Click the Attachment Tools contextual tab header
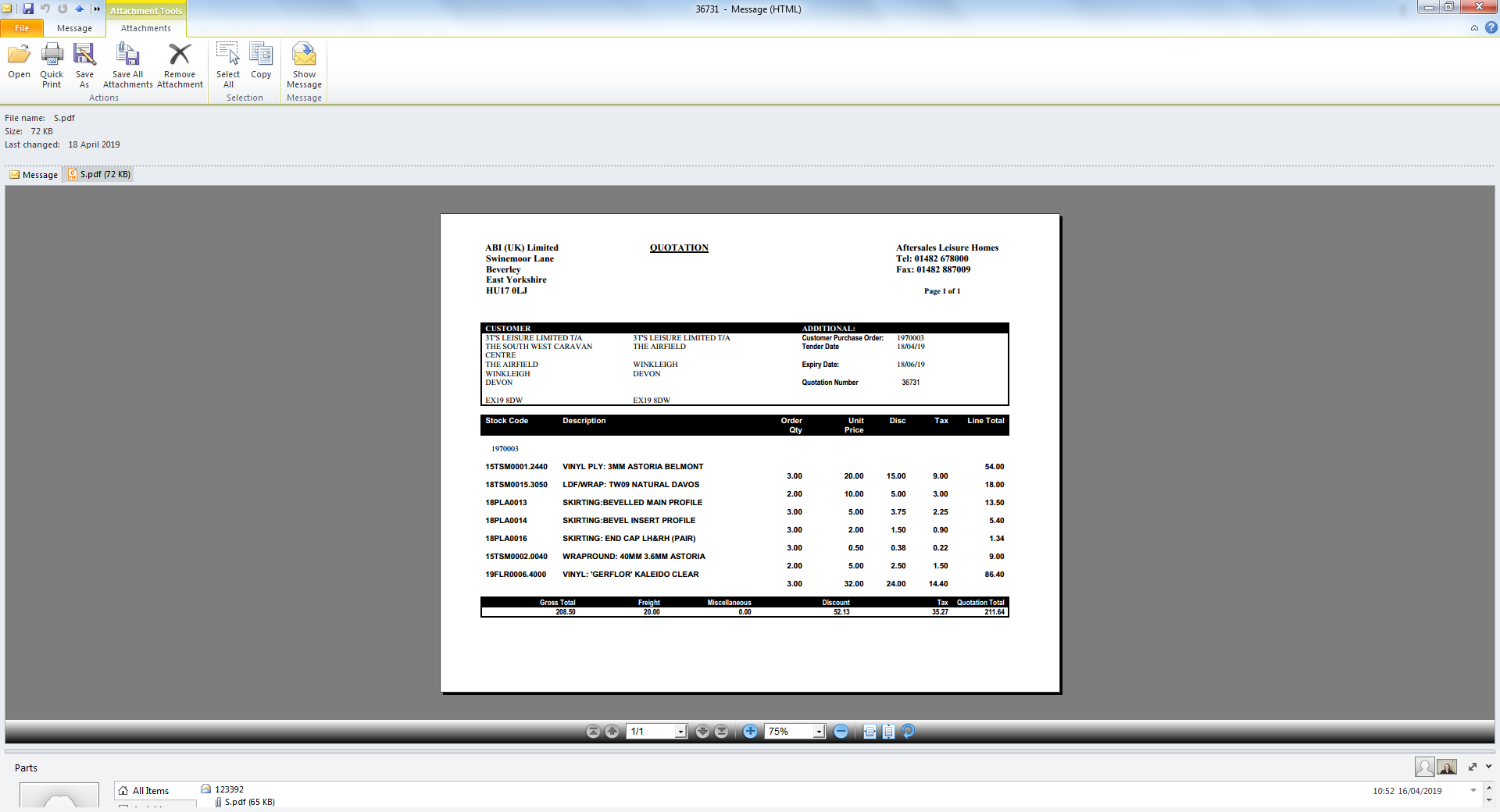The image size is (1500, 812). pos(146,11)
